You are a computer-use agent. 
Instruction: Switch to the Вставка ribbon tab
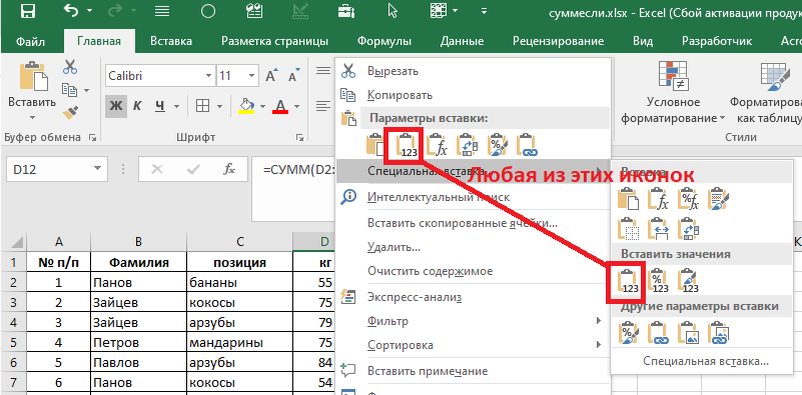(171, 41)
